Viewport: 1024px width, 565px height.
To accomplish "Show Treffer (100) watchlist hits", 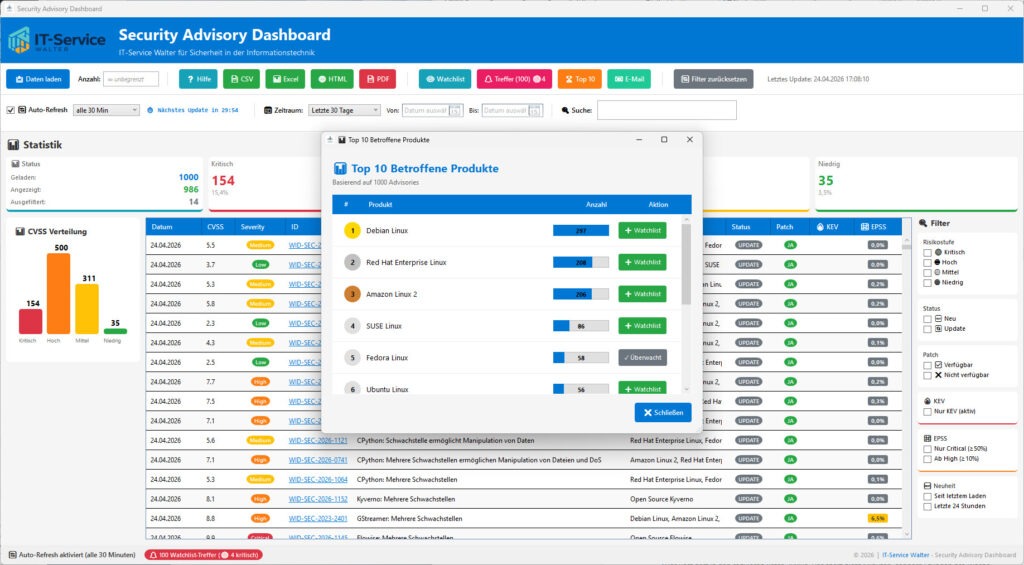I will point(514,79).
